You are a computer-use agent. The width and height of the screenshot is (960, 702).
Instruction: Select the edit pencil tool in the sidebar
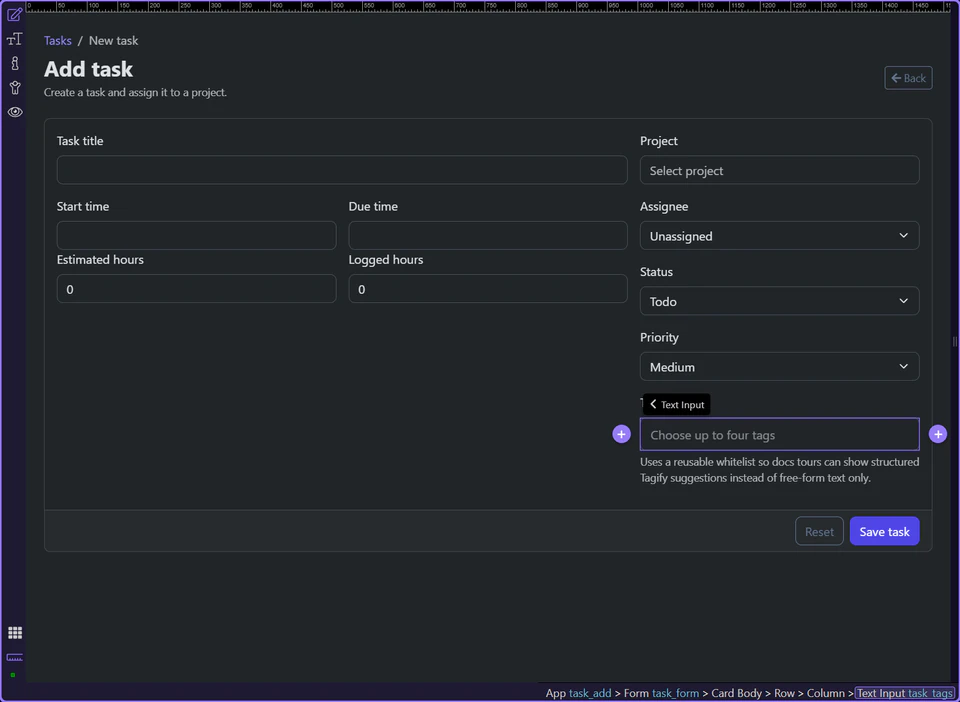tap(14, 14)
